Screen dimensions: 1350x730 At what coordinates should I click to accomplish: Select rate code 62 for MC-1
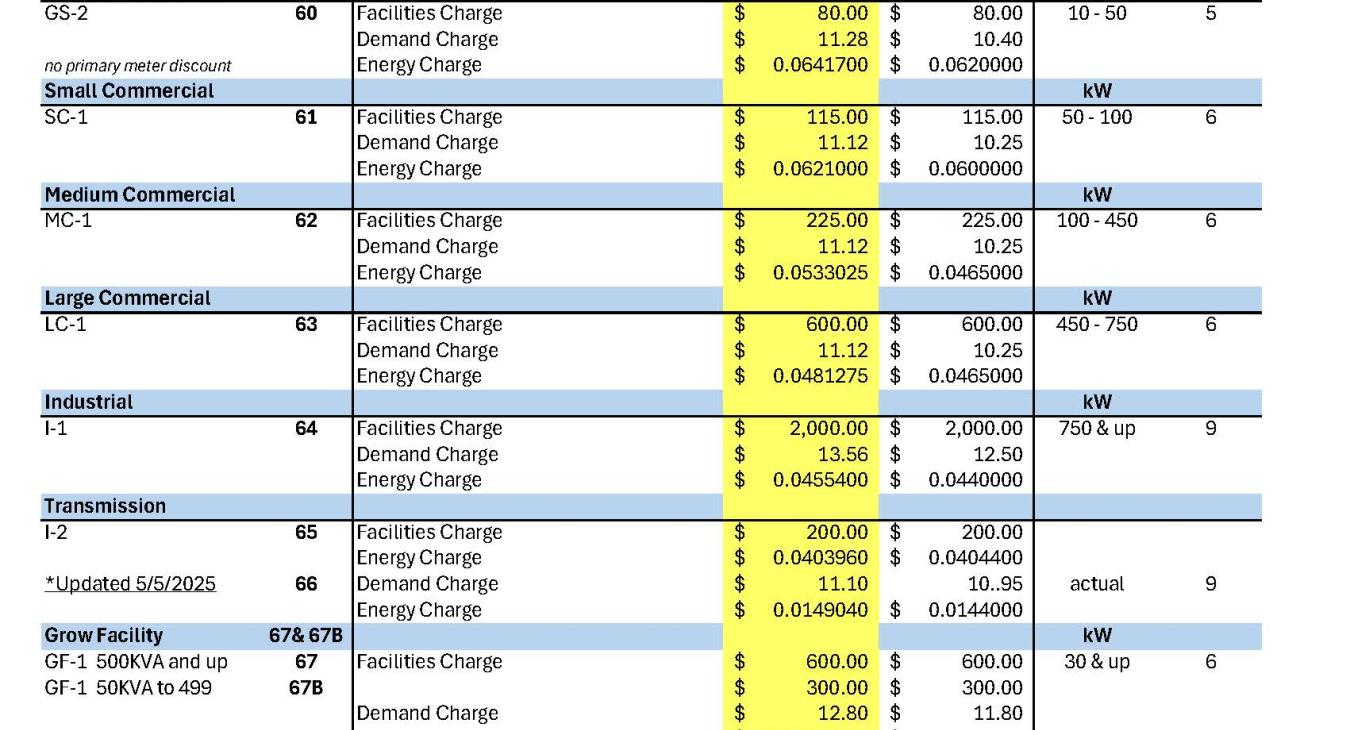pyautogui.click(x=306, y=220)
